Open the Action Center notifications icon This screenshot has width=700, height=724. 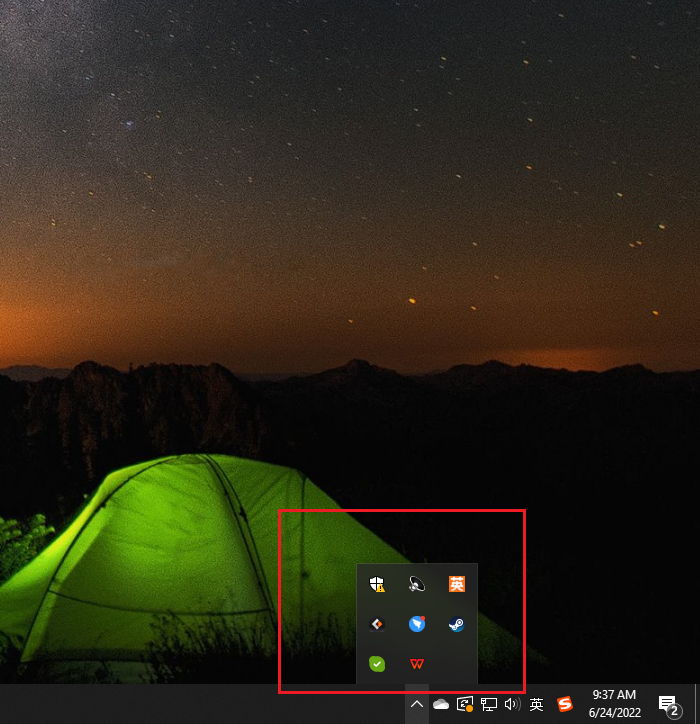pos(668,704)
